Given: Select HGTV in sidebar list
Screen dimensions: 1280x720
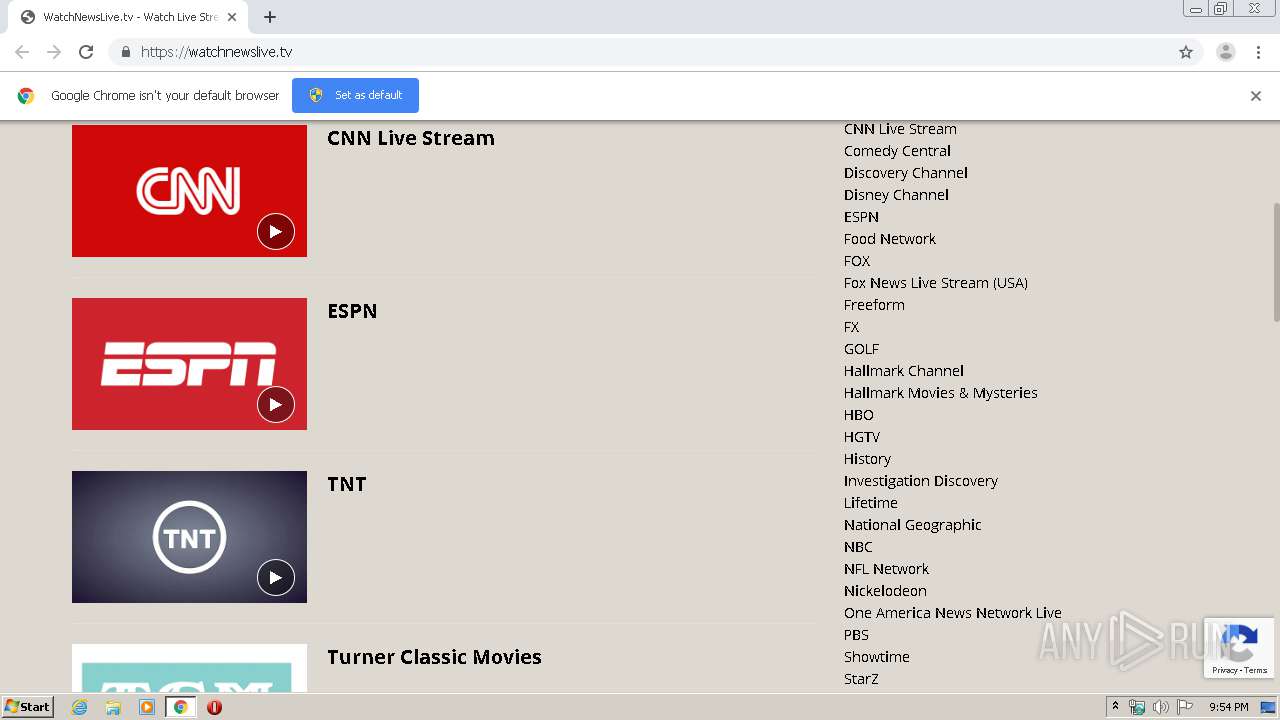Looking at the screenshot, I should click(x=862, y=437).
